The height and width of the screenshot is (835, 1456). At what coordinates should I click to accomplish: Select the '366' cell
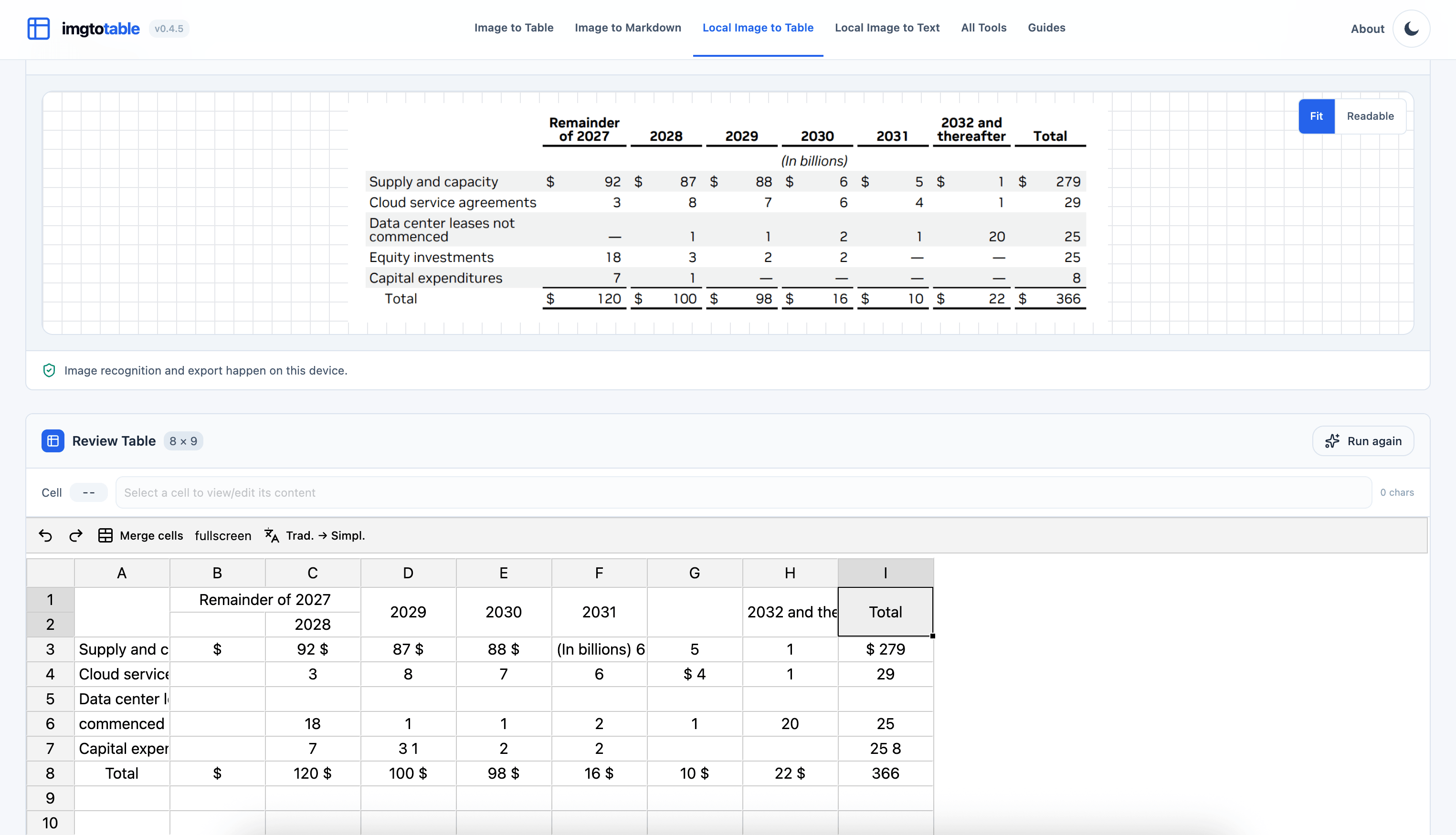tap(885, 772)
